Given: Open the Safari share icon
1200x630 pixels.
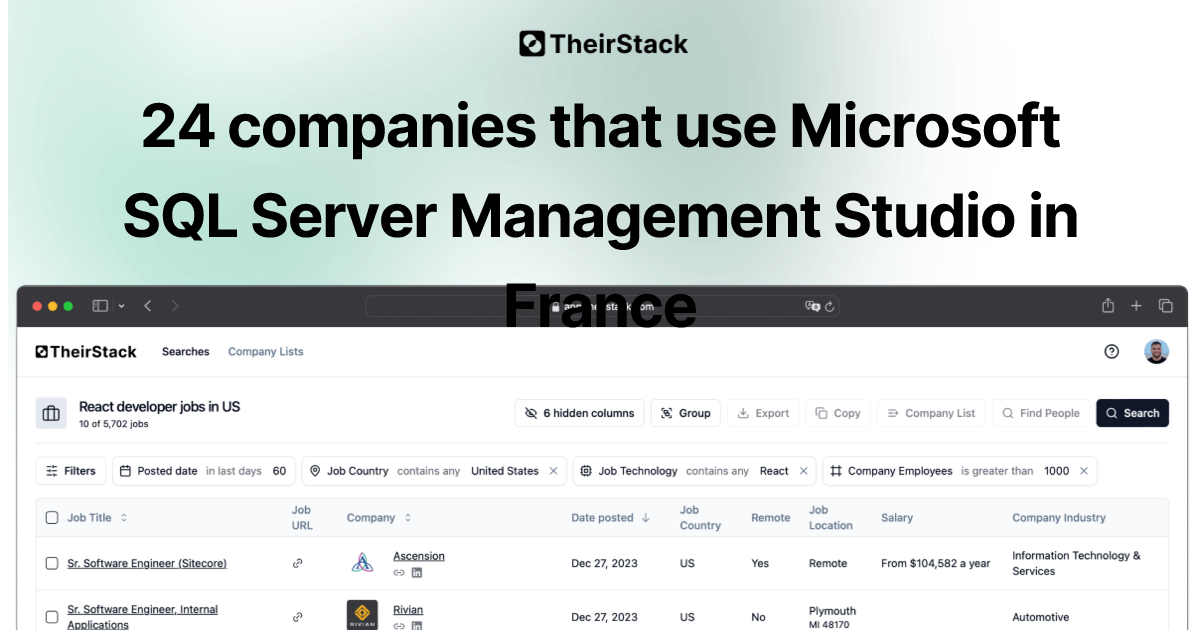Looking at the screenshot, I should click(x=1108, y=305).
